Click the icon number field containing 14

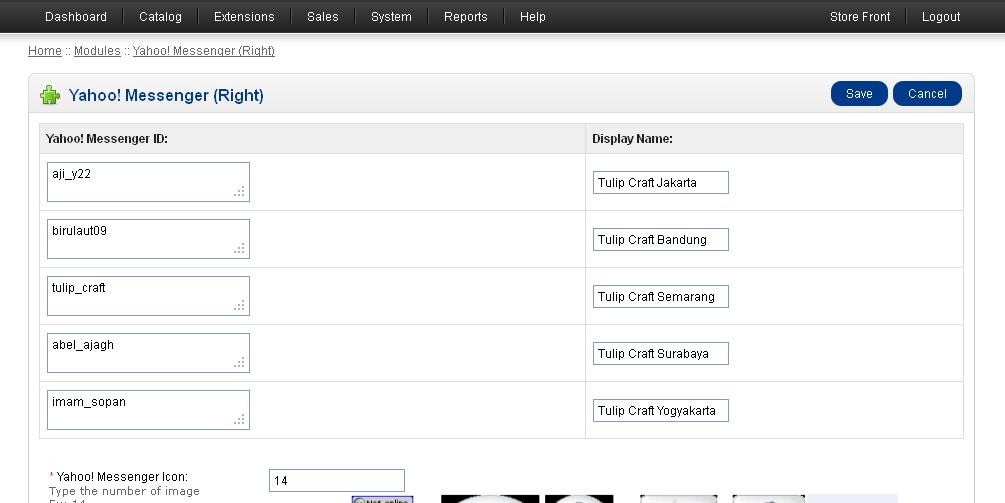click(x=337, y=481)
